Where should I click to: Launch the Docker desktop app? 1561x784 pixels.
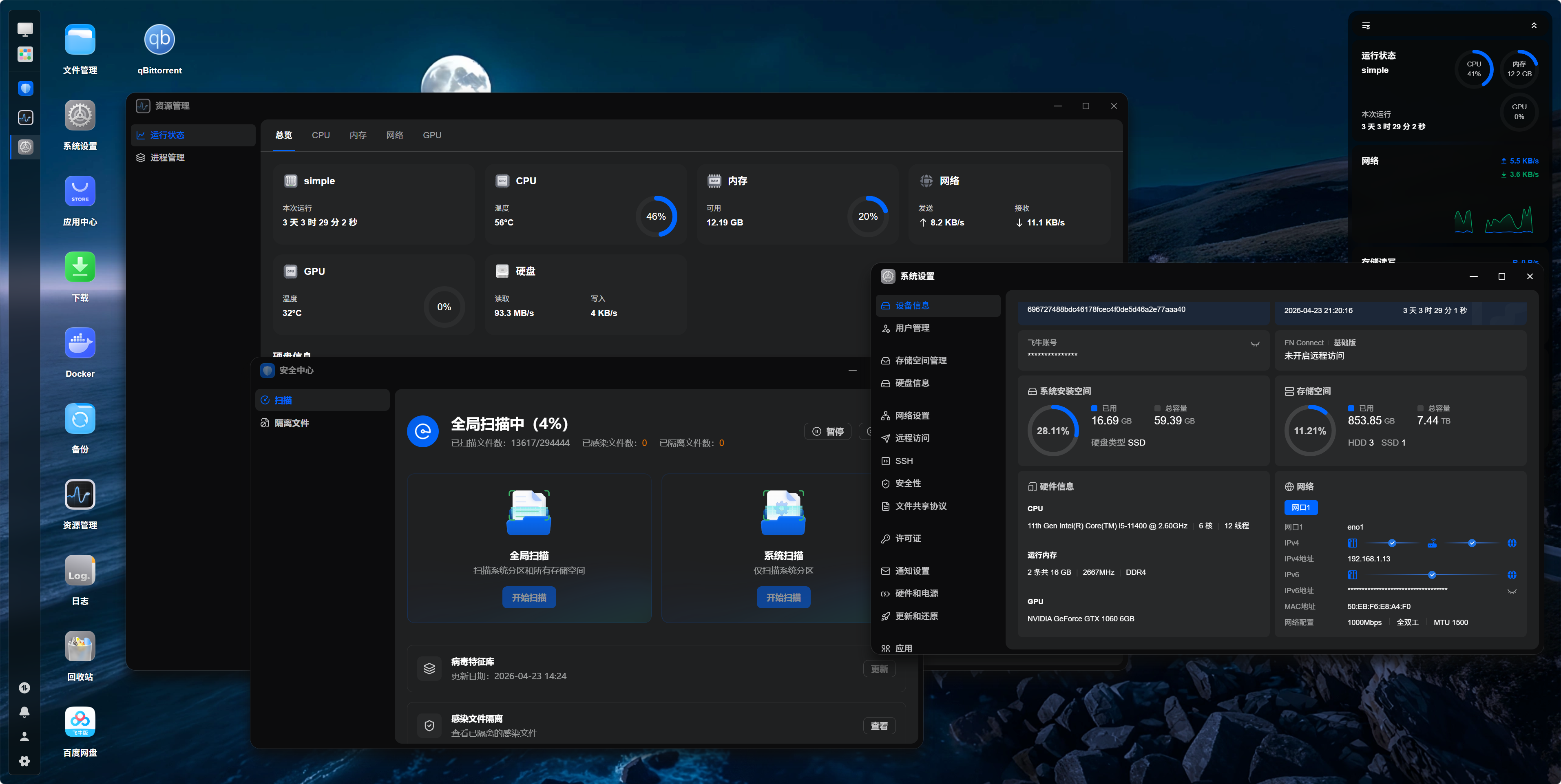(x=80, y=343)
